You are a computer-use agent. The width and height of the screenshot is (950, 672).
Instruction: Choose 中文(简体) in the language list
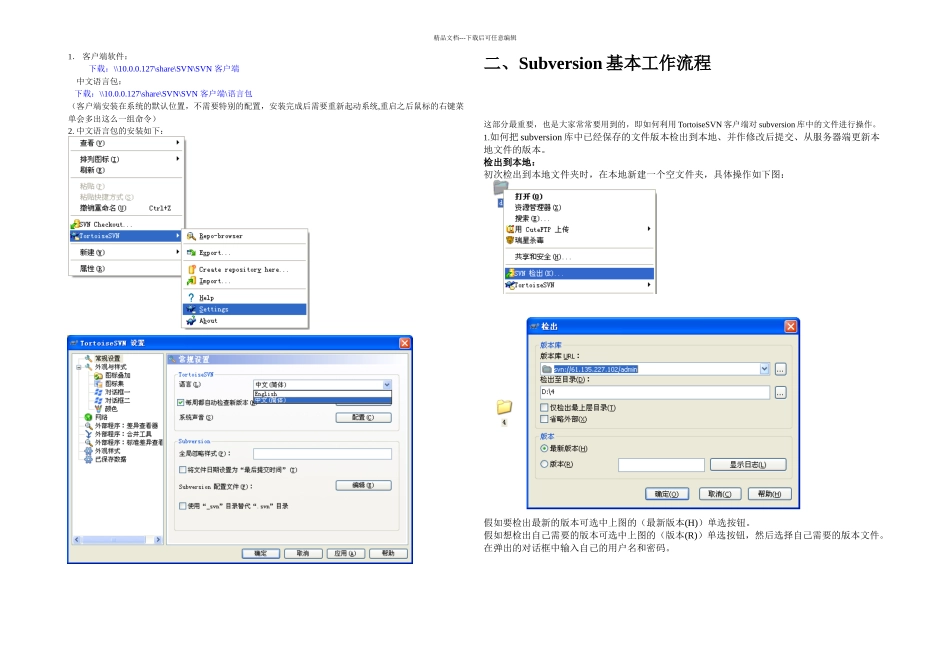click(x=322, y=400)
